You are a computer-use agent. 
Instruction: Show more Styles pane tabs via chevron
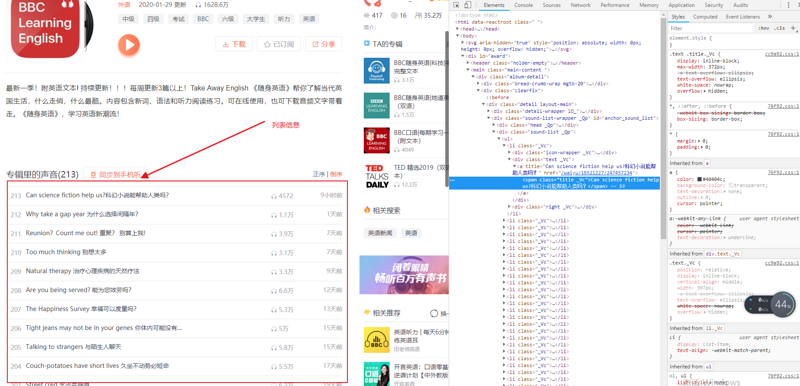point(769,17)
